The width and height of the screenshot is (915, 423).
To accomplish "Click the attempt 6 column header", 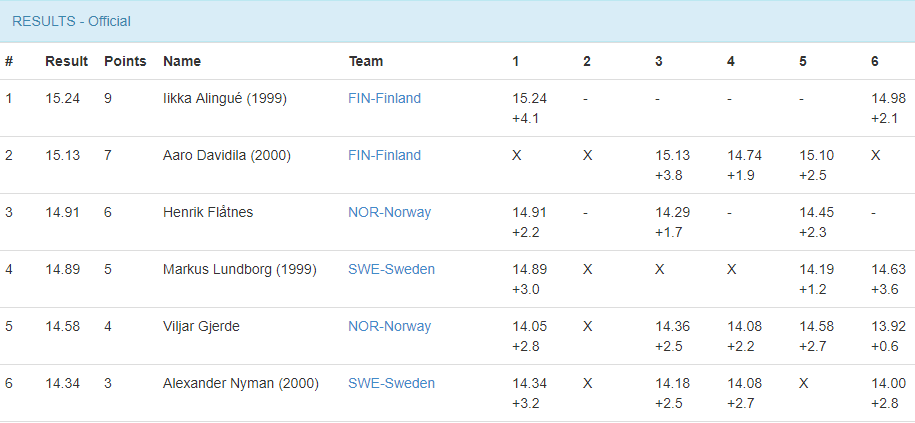I will 875,61.
